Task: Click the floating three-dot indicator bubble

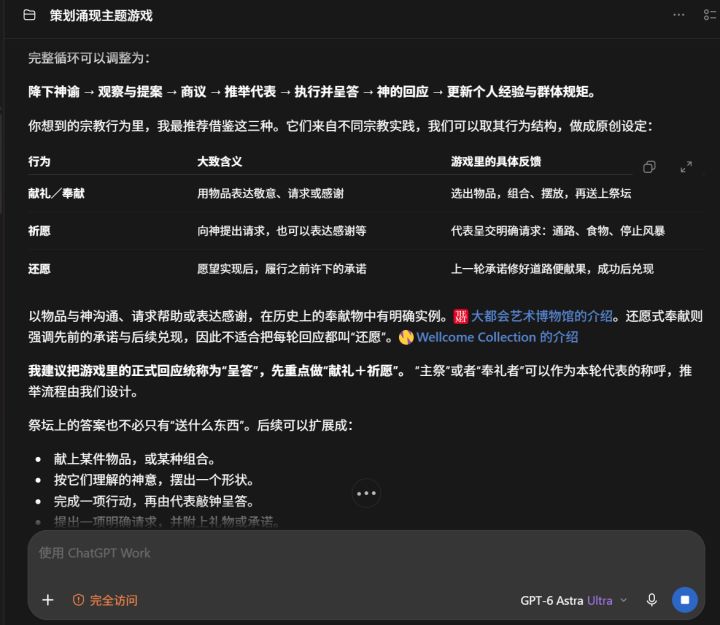Action: coord(366,493)
